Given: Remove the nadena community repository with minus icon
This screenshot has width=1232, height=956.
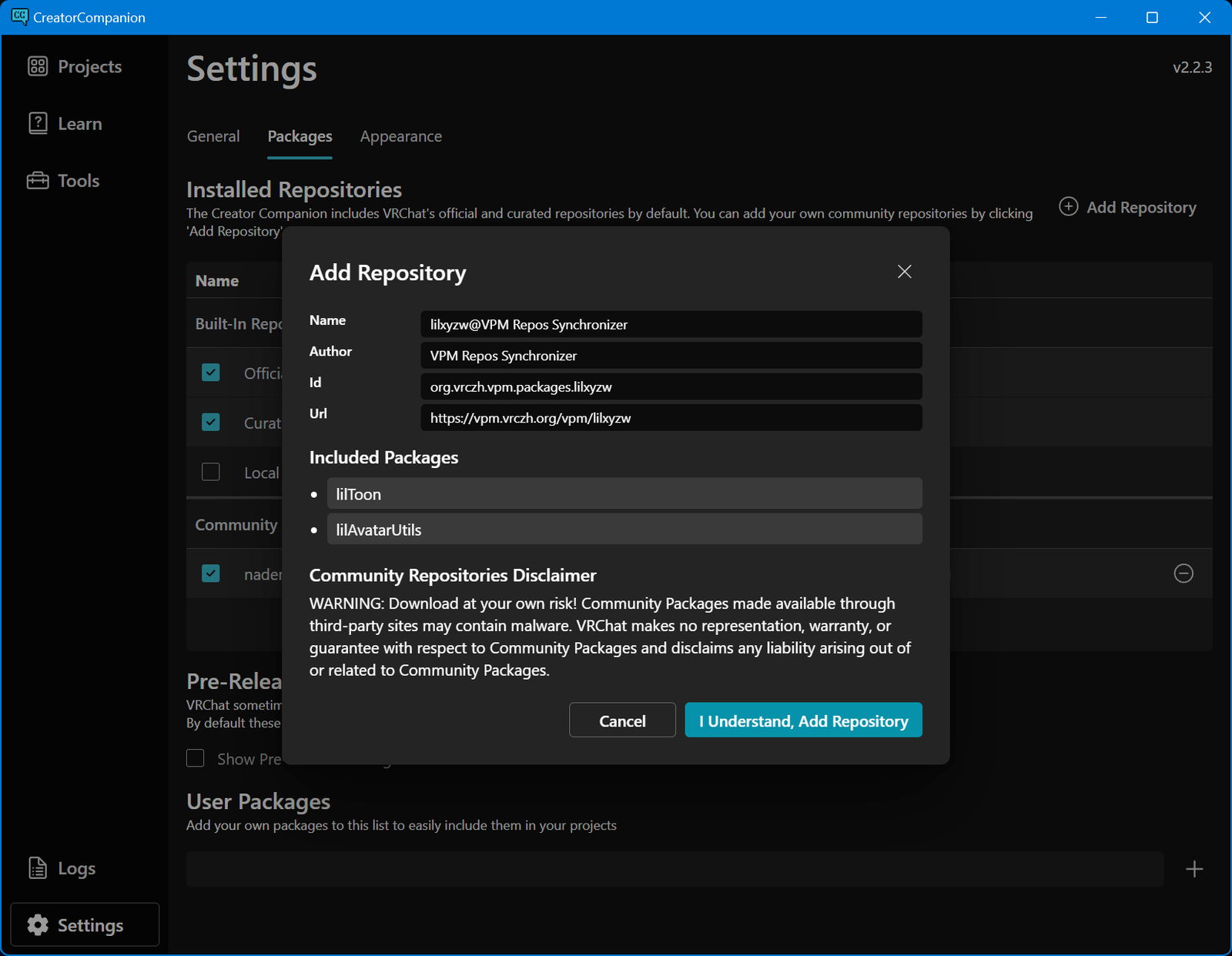Looking at the screenshot, I should point(1183,573).
